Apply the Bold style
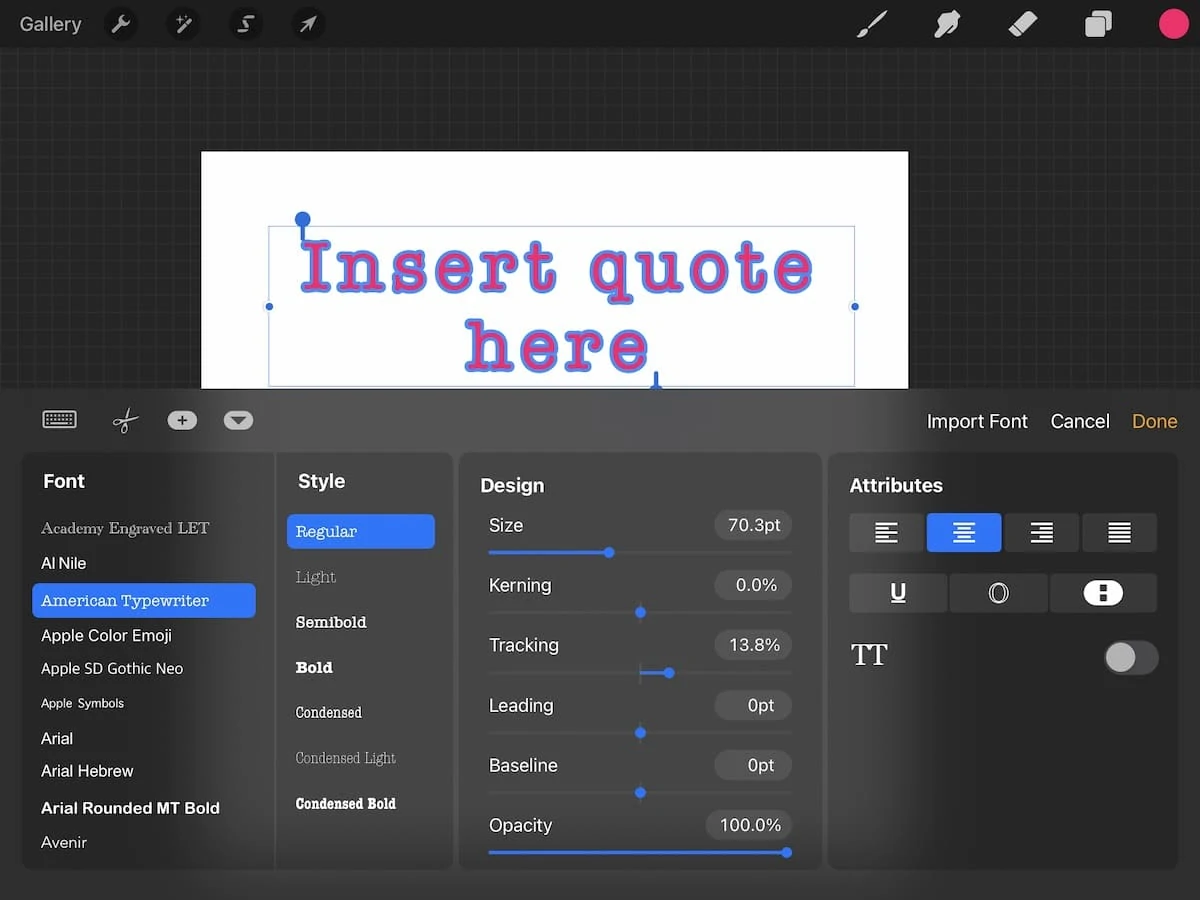 (x=314, y=667)
